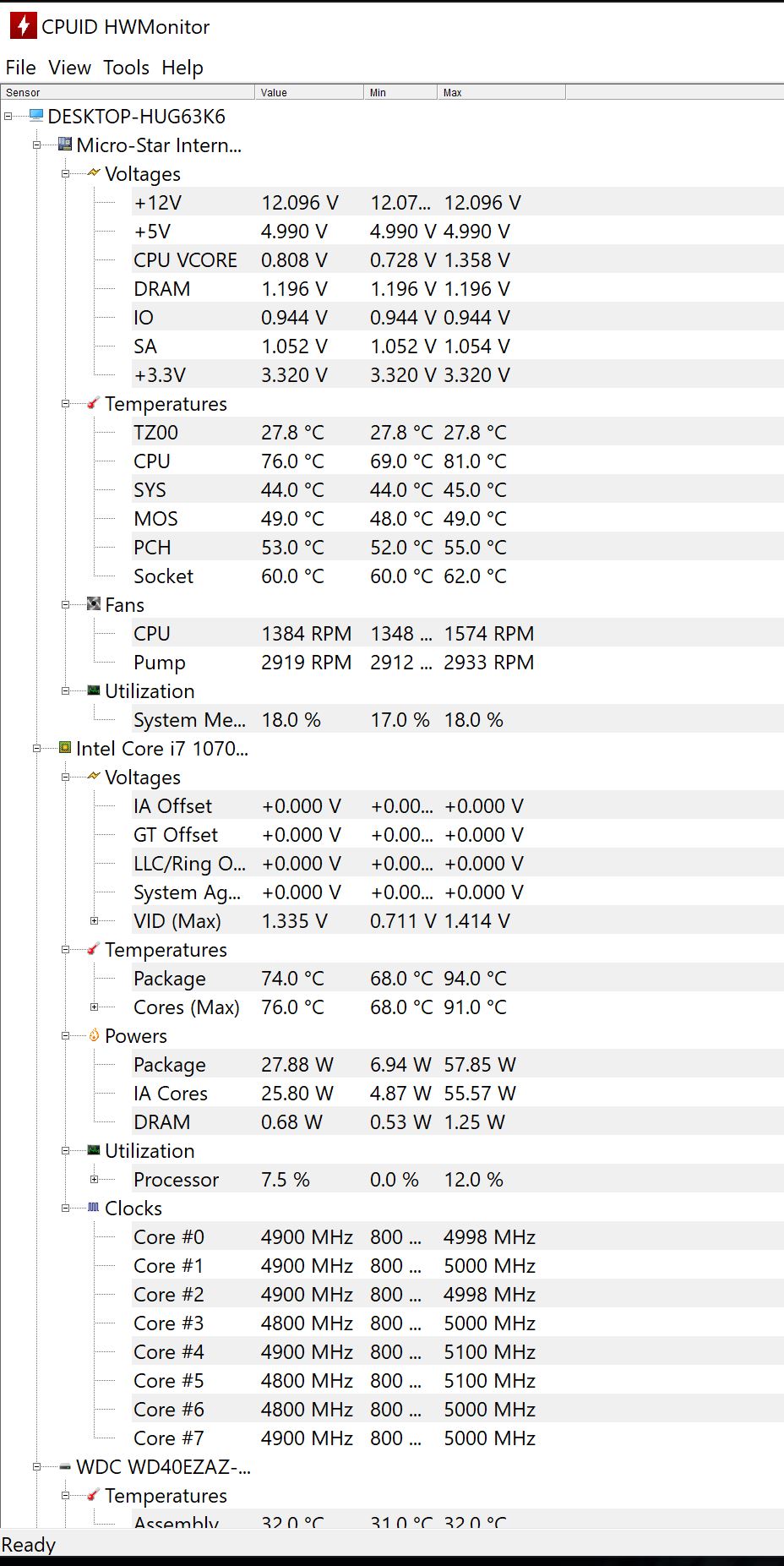784x1566 pixels.
Task: Click the Min column header
Action: [x=400, y=92]
